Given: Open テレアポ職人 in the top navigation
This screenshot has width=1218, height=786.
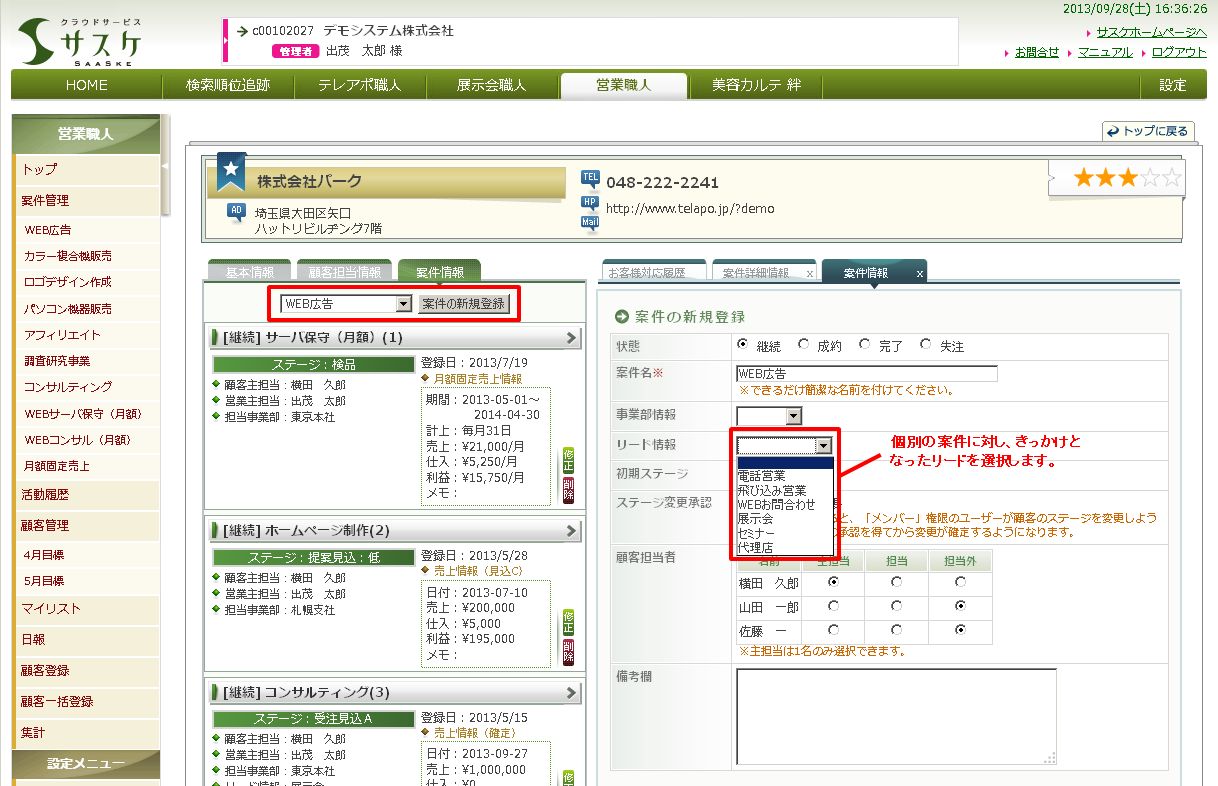Looking at the screenshot, I should coord(359,85).
